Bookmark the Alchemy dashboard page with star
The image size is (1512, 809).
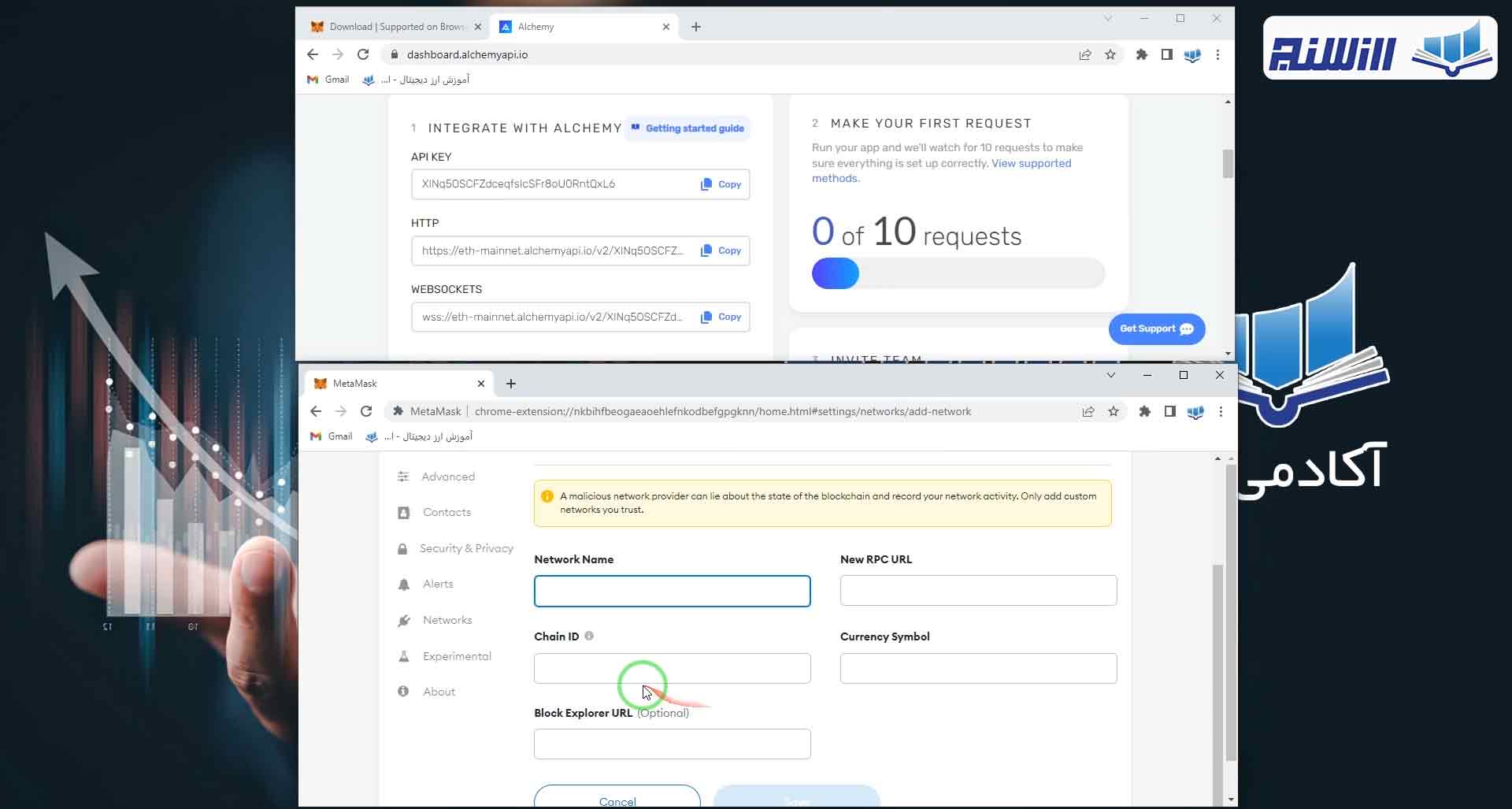click(1110, 54)
